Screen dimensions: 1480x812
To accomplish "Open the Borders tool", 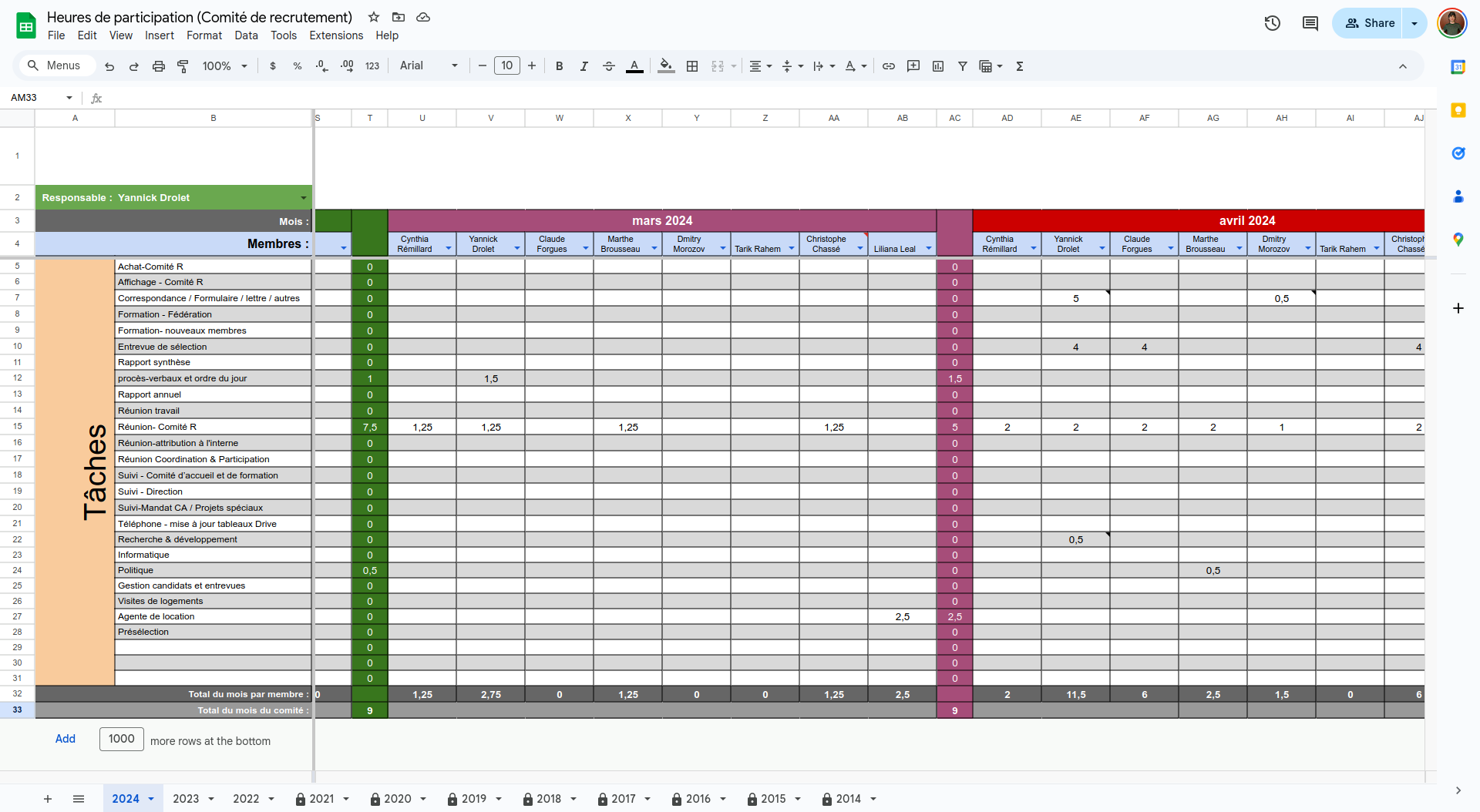I will point(692,66).
